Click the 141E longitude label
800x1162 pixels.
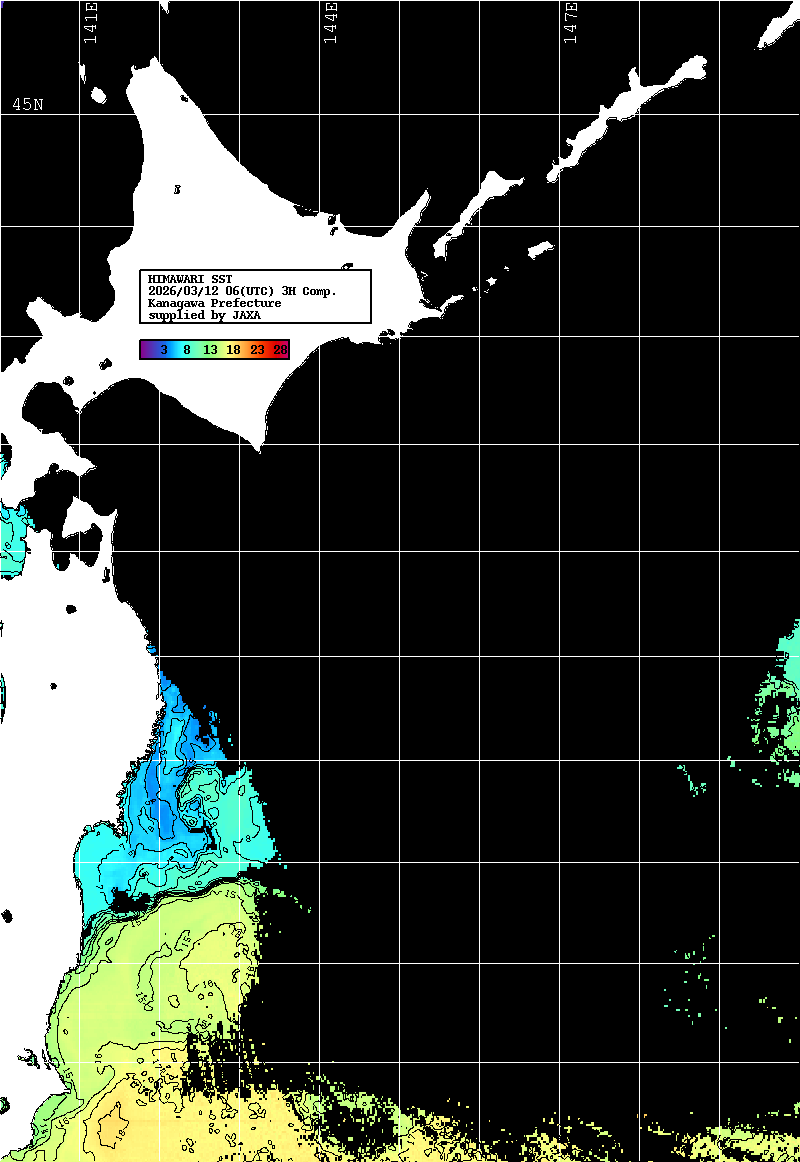[91, 24]
